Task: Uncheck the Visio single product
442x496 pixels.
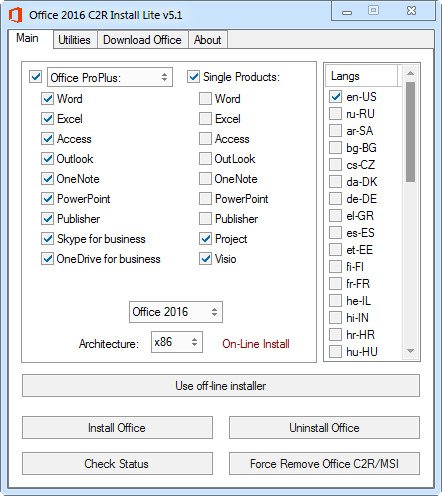Action: [x=205, y=259]
